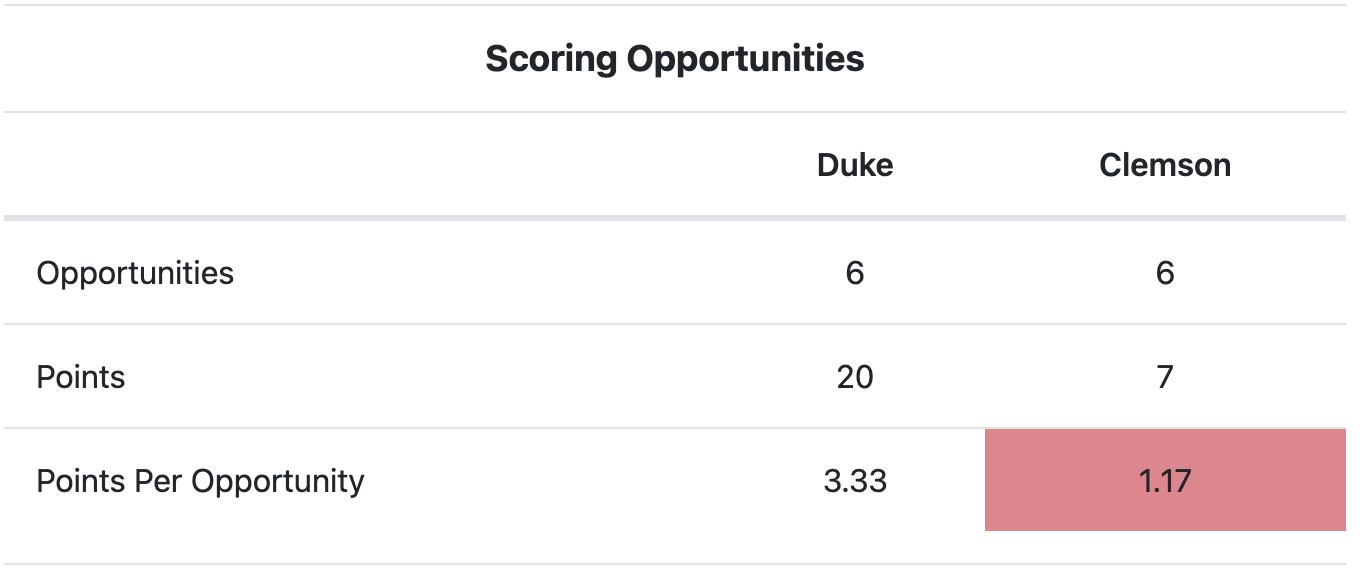Click the red highlighted 1.17 cell

(x=1165, y=480)
